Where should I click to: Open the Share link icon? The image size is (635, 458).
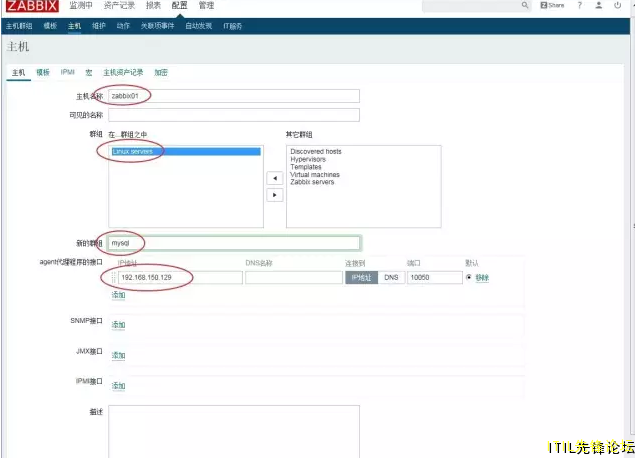coord(552,5)
